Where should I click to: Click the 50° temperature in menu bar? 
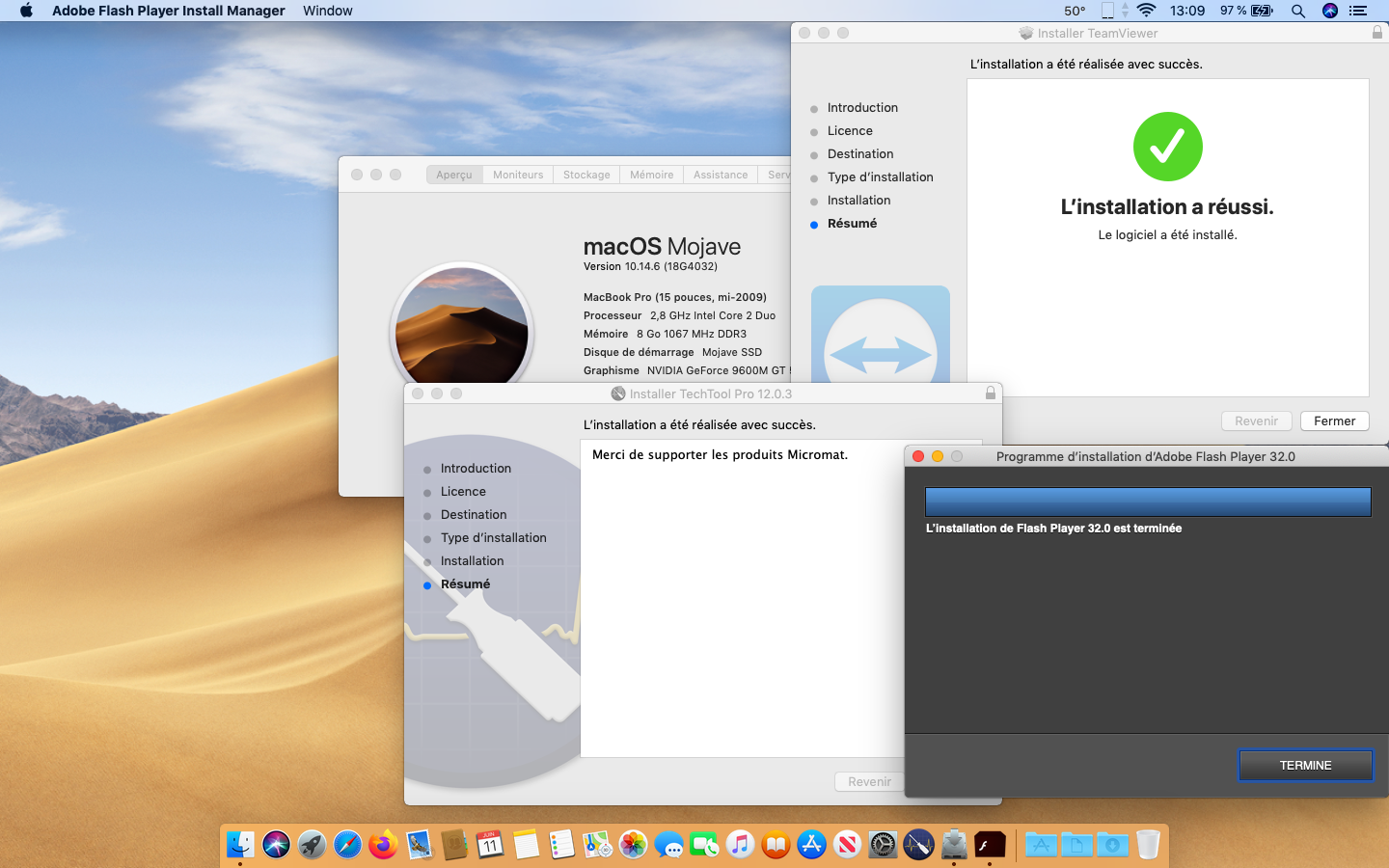tap(1075, 11)
